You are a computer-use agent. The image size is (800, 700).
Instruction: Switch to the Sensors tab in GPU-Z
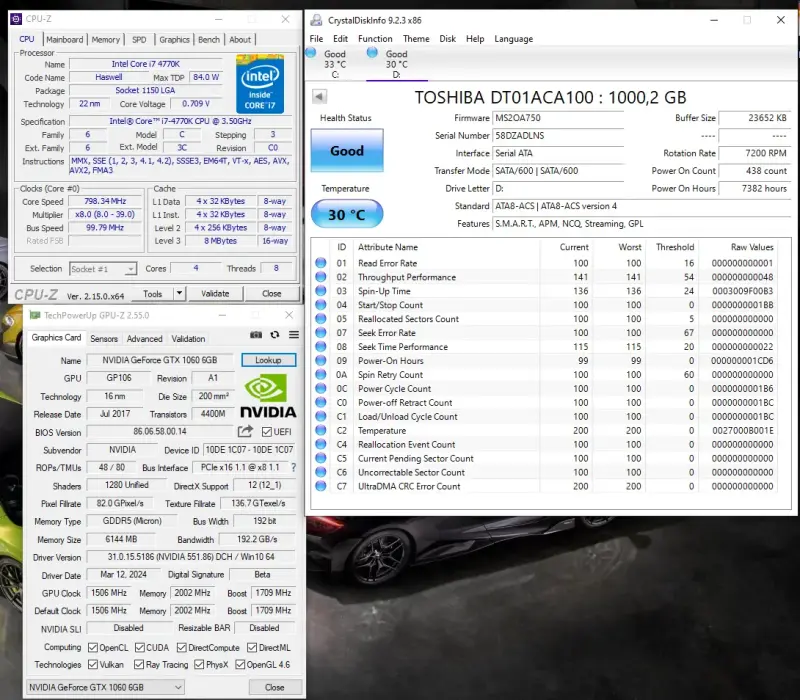tap(104, 339)
